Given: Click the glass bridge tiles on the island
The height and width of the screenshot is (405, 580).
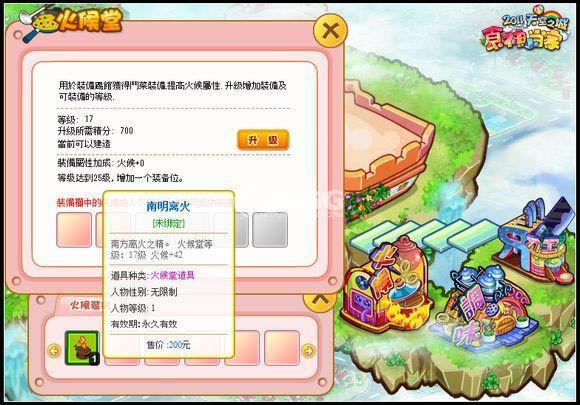Looking at the screenshot, I should [424, 236].
